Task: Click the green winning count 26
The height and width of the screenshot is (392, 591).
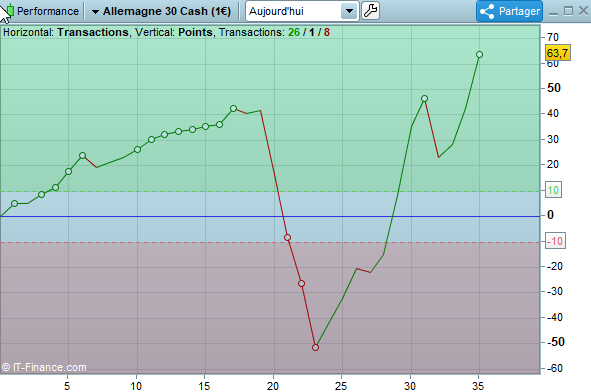Action: (294, 32)
